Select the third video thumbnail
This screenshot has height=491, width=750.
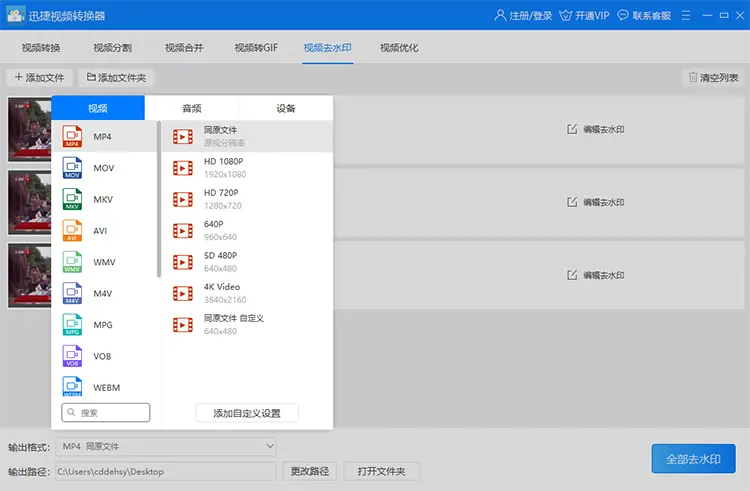[x=30, y=275]
